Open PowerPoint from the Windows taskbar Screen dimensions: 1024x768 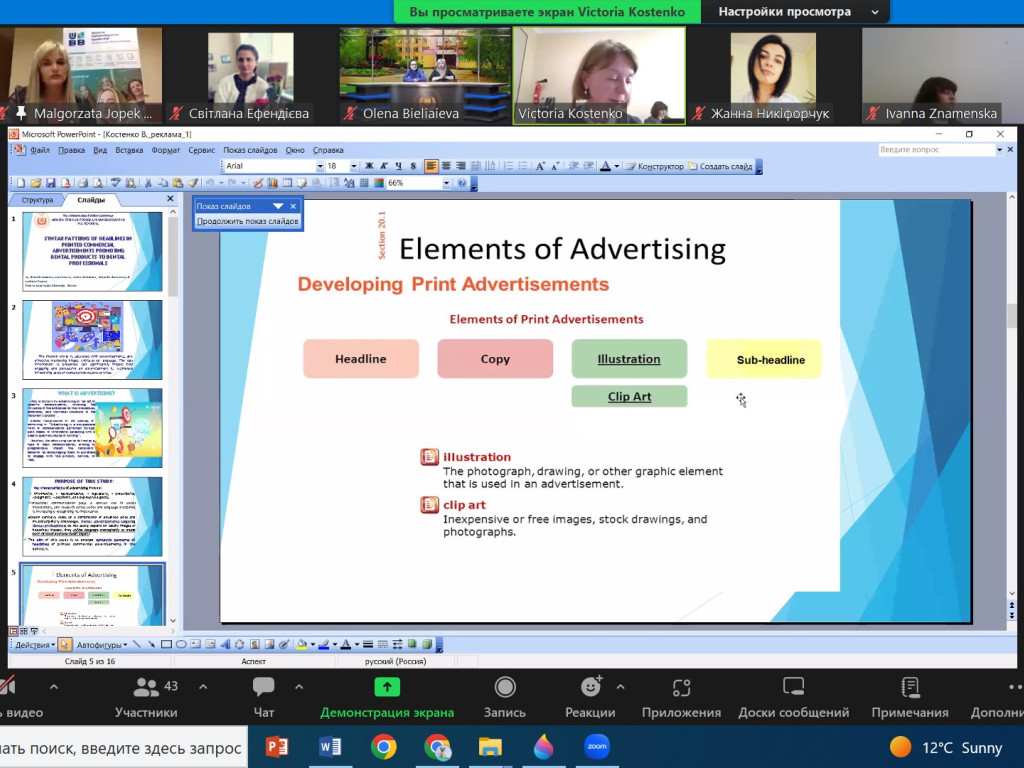pyautogui.click(x=277, y=746)
